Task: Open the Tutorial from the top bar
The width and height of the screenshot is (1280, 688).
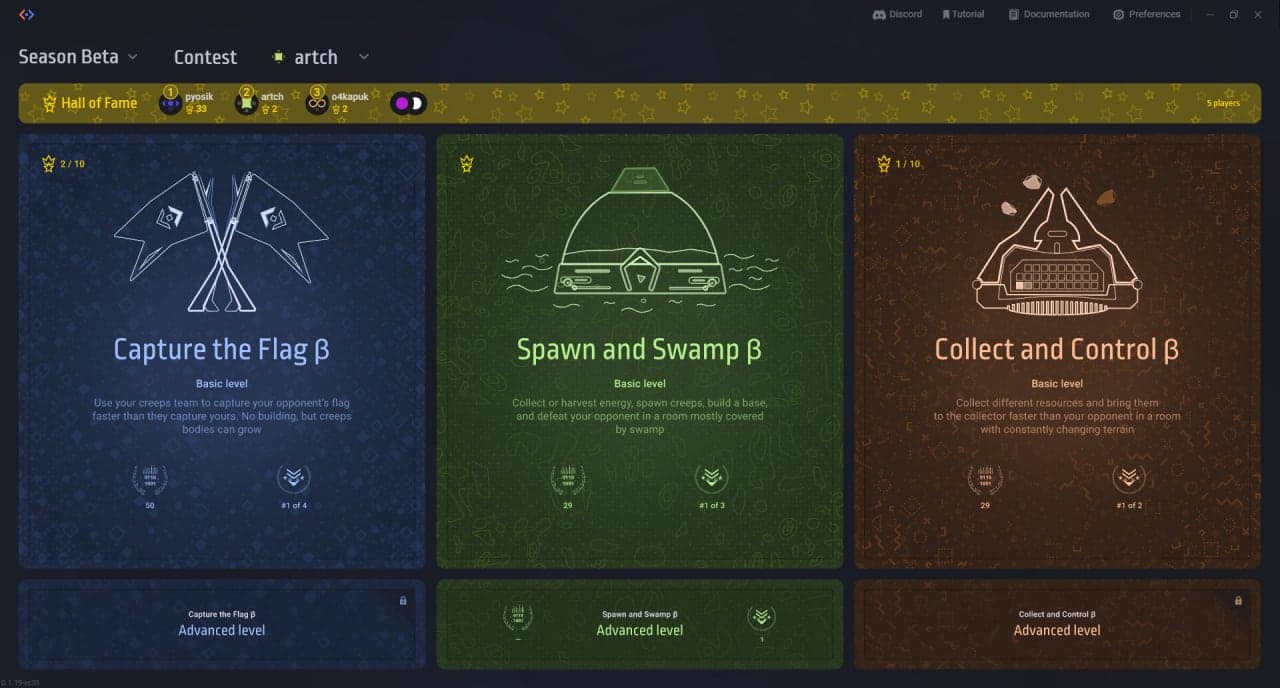Action: pos(962,15)
